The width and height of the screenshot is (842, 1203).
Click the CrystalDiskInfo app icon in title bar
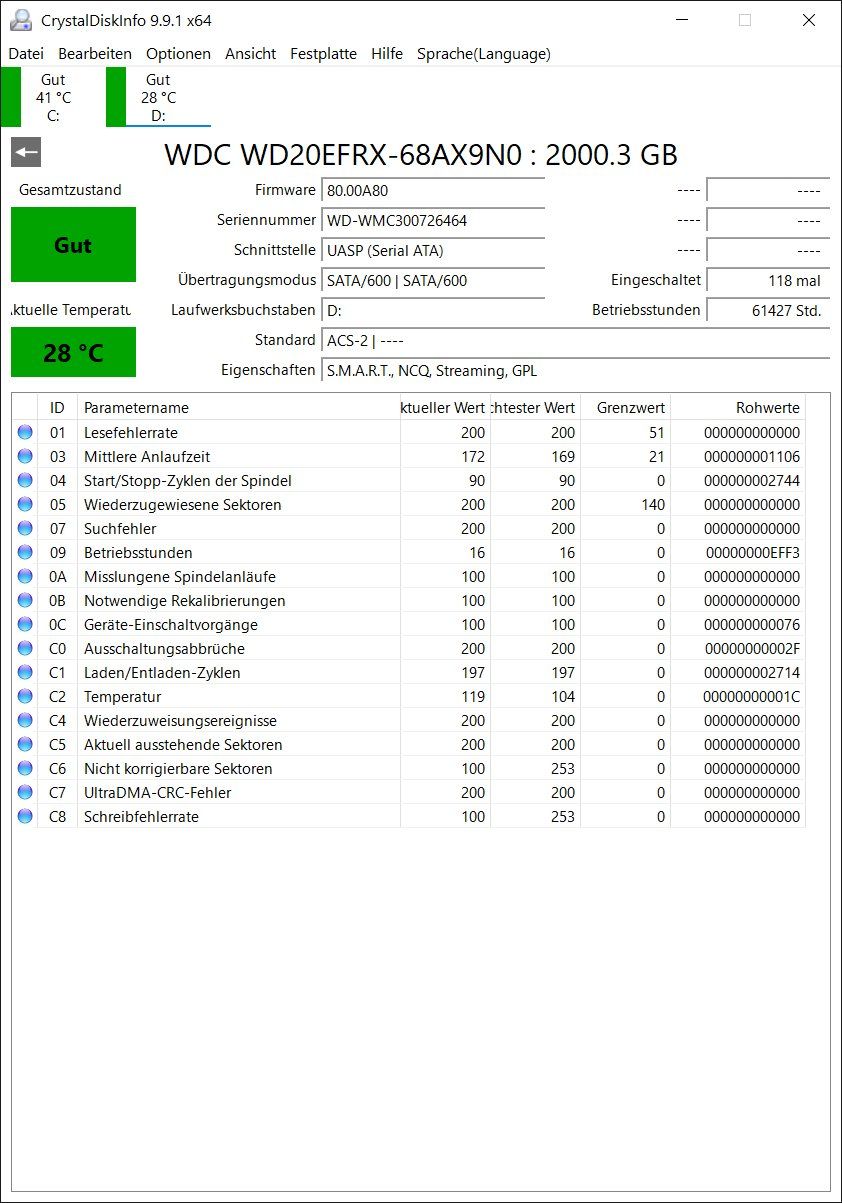pos(19,20)
